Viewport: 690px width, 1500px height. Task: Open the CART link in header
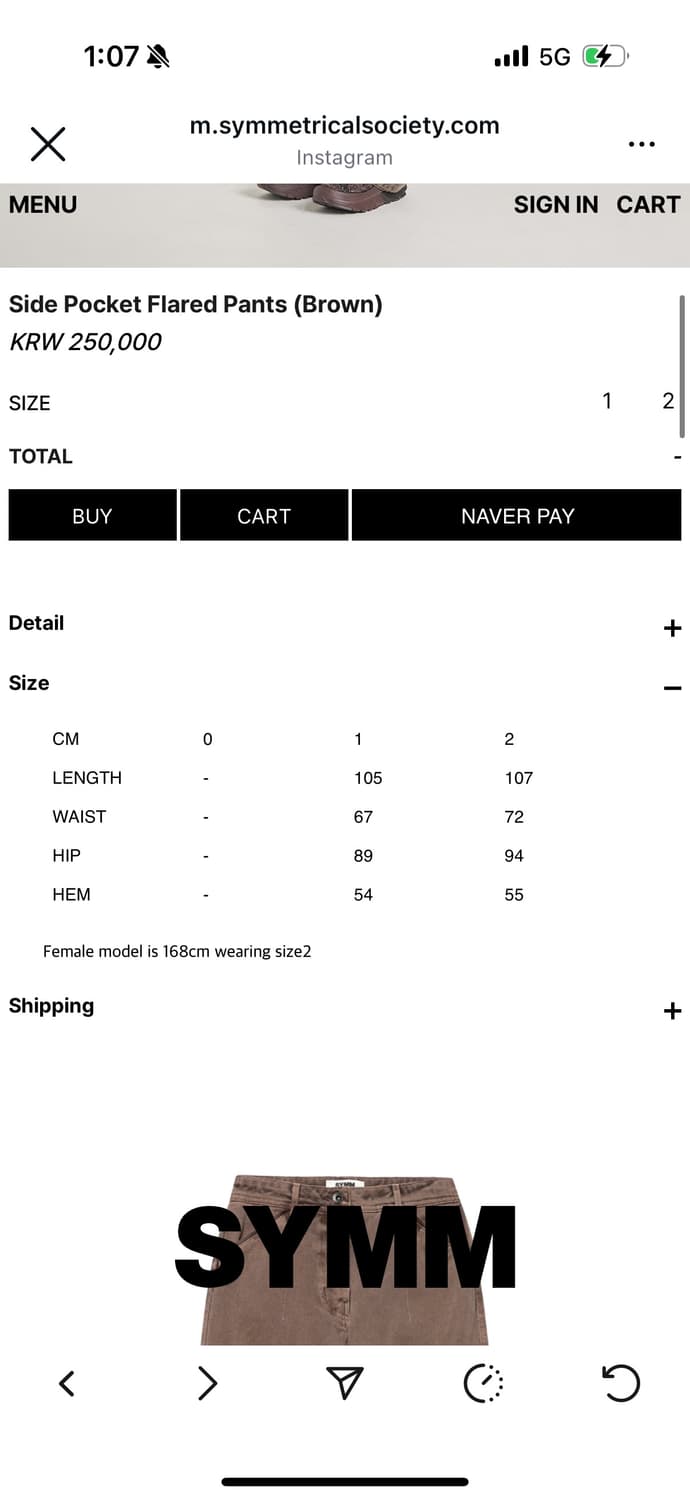(x=648, y=205)
